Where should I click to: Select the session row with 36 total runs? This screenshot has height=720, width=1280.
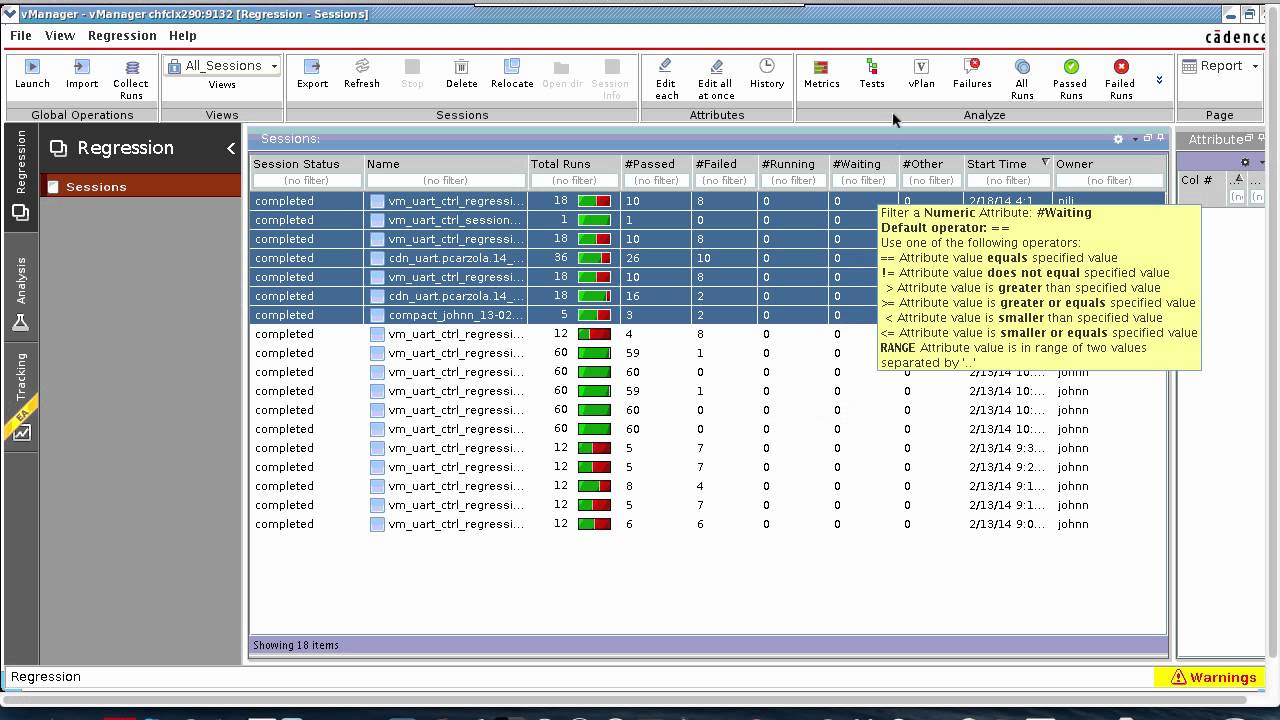tap(708, 258)
